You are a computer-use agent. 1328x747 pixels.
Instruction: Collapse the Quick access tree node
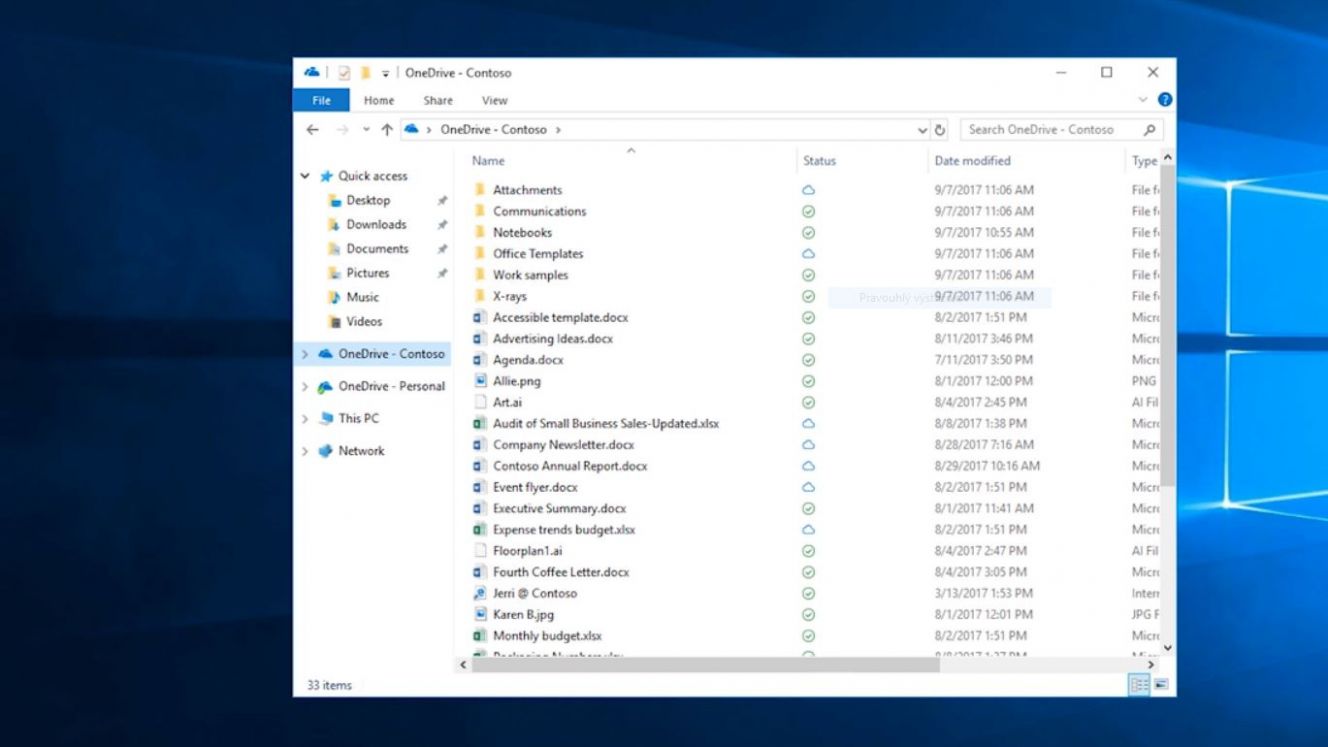click(x=305, y=176)
